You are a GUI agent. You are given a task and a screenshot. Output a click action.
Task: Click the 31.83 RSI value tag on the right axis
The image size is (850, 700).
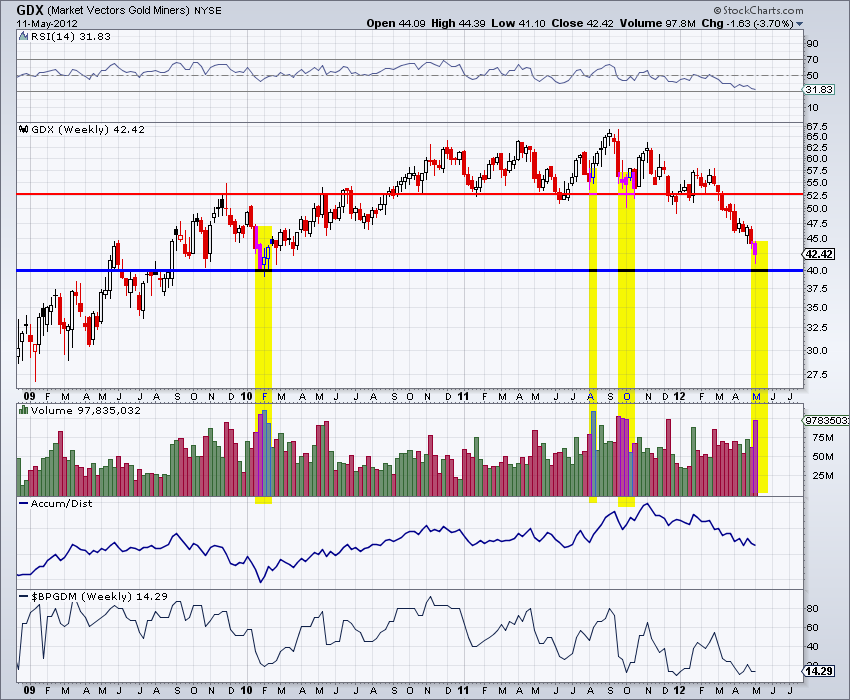tap(819, 89)
